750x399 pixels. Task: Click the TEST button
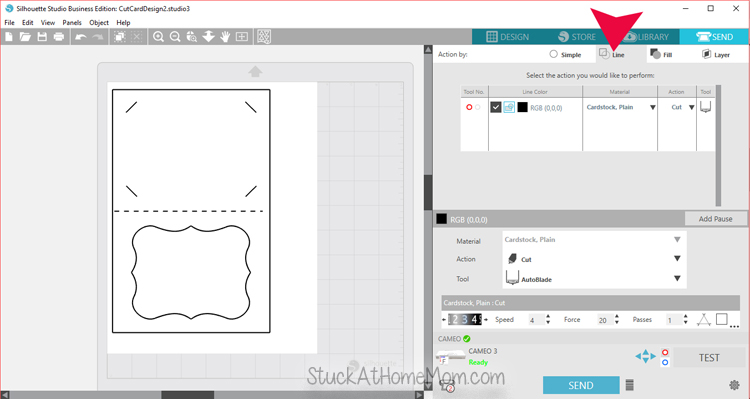[x=709, y=358]
